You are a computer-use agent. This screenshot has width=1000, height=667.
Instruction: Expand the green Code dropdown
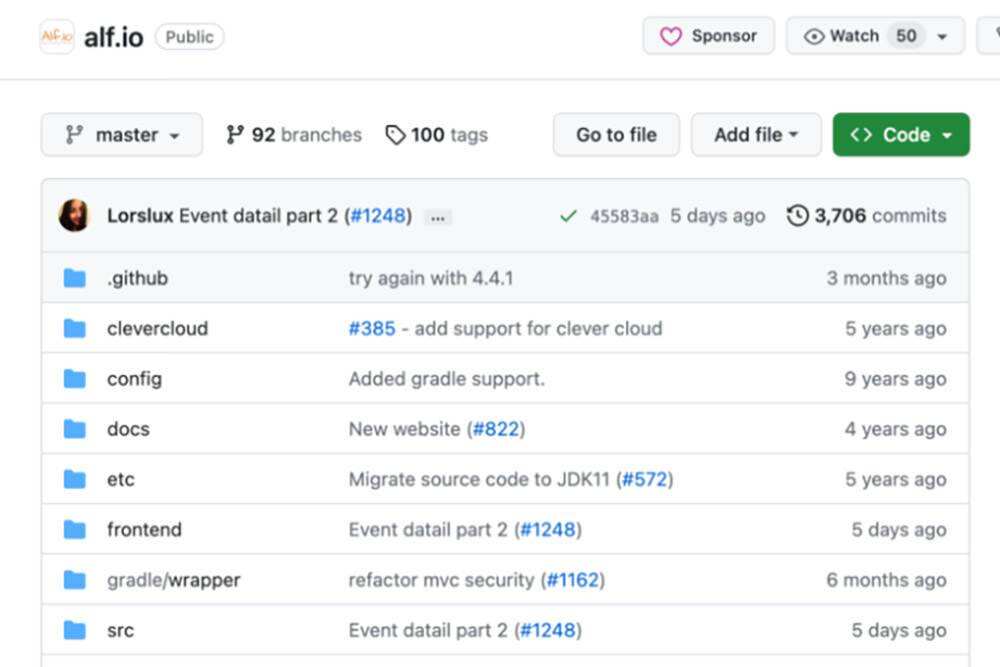click(x=901, y=135)
